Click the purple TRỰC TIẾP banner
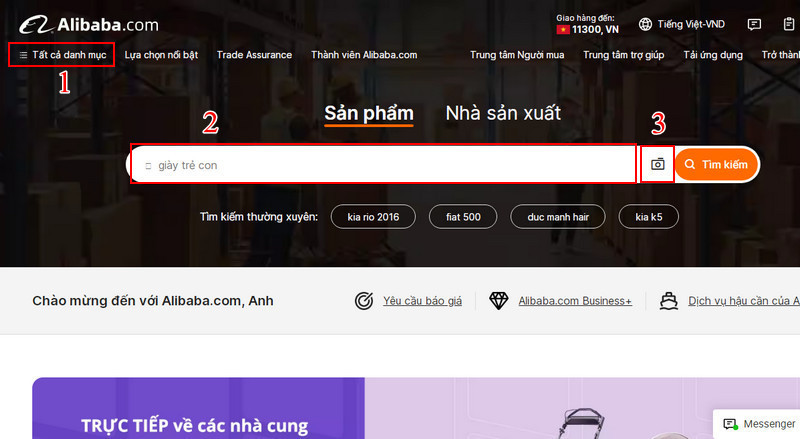Viewport: 800px width, 439px height. click(x=198, y=408)
